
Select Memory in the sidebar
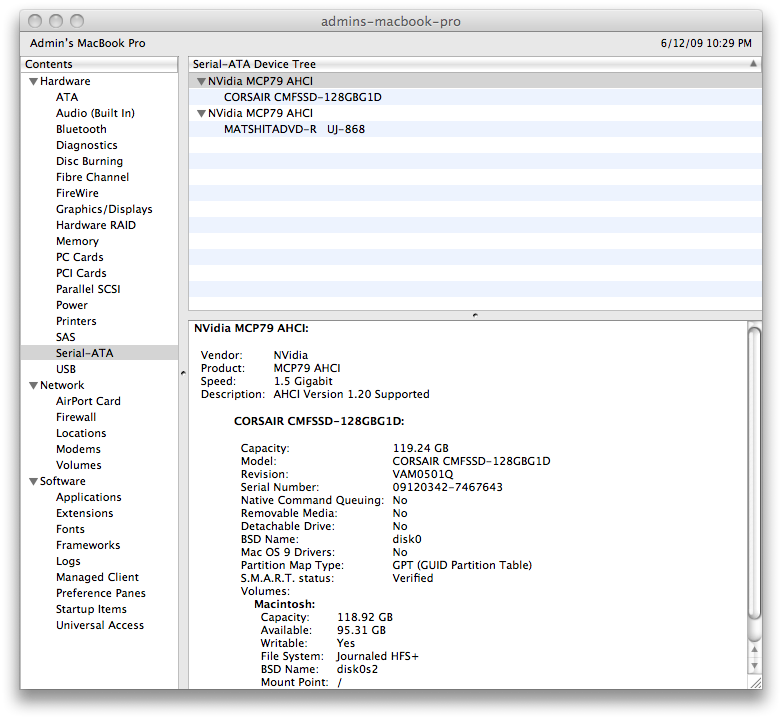[x=77, y=241]
